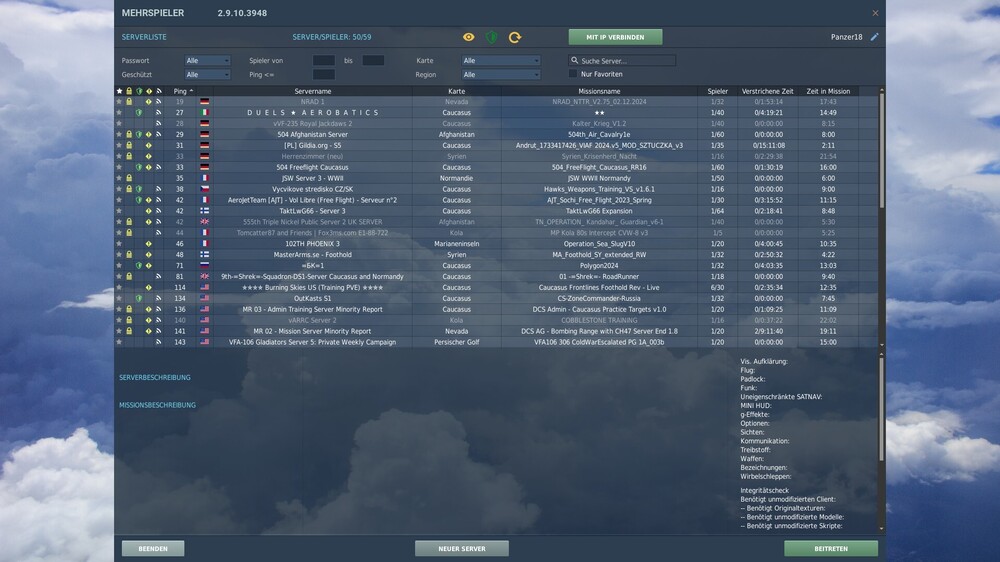Sort by the Karte column header

pos(457,91)
